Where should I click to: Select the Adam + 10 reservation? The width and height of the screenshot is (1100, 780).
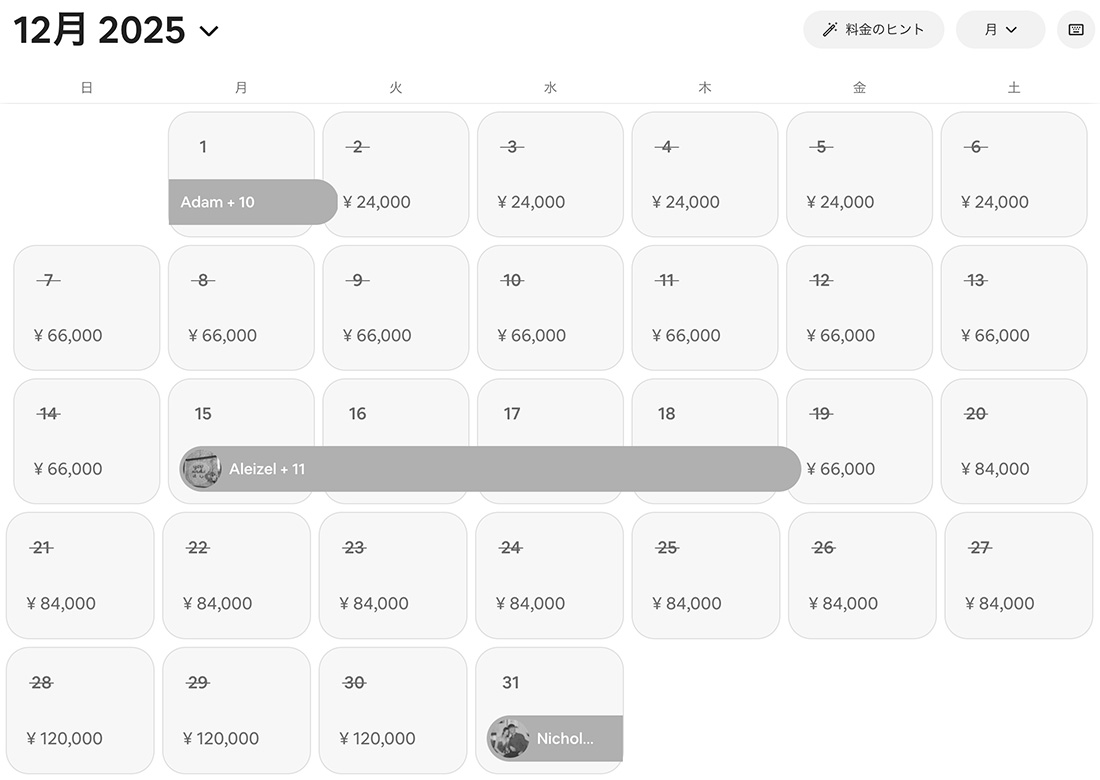pyautogui.click(x=252, y=202)
